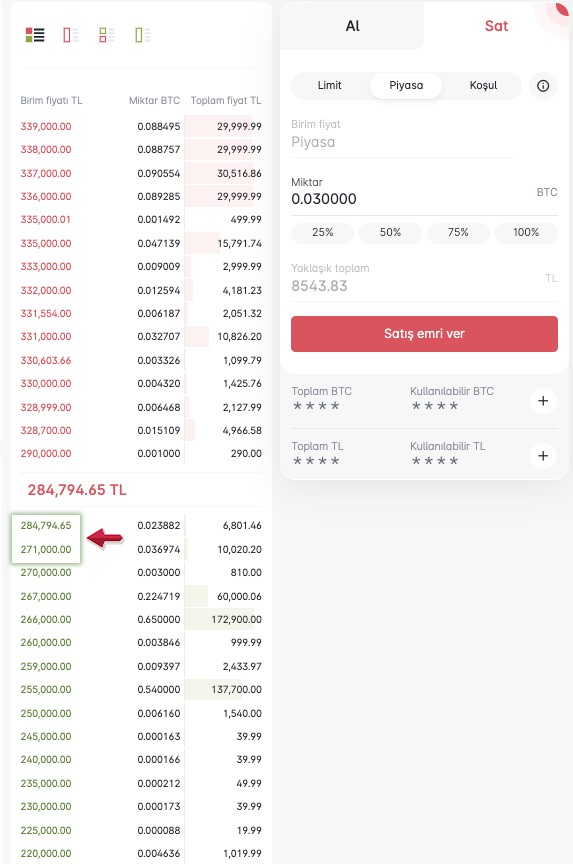Select the 339,000.00 sell price row
The height and width of the screenshot is (864, 573).
click(141, 126)
